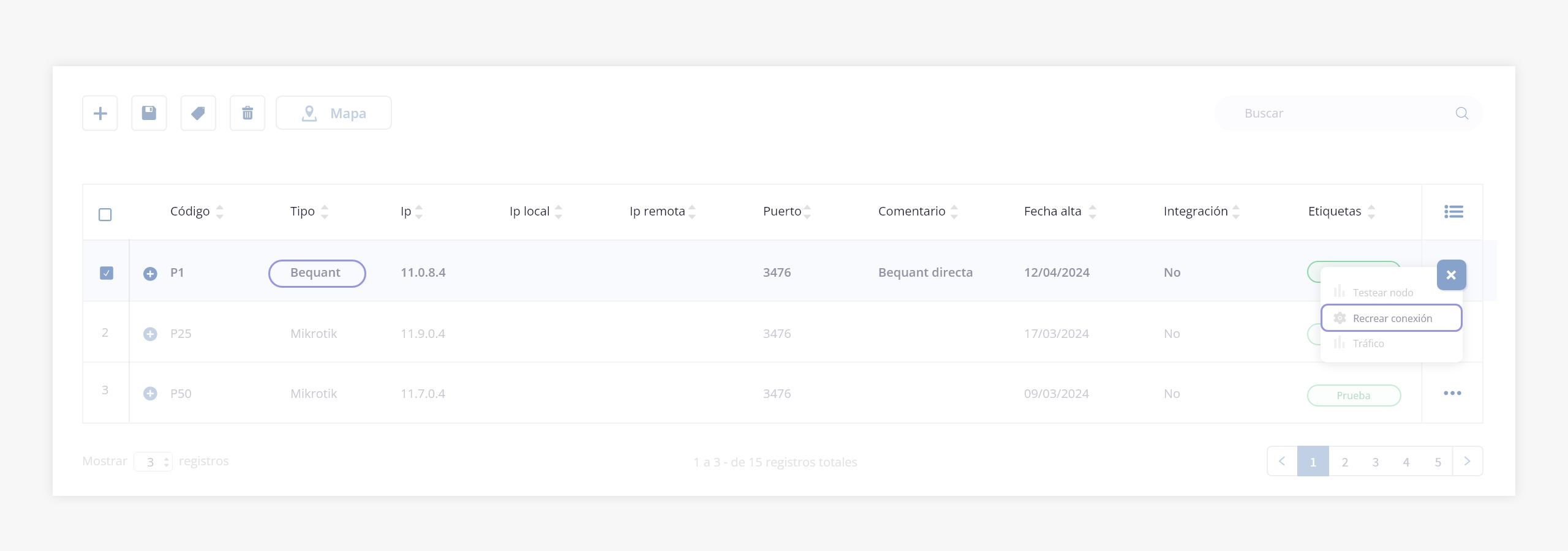Open the Mapa view button
1568x551 pixels.
pos(334,113)
